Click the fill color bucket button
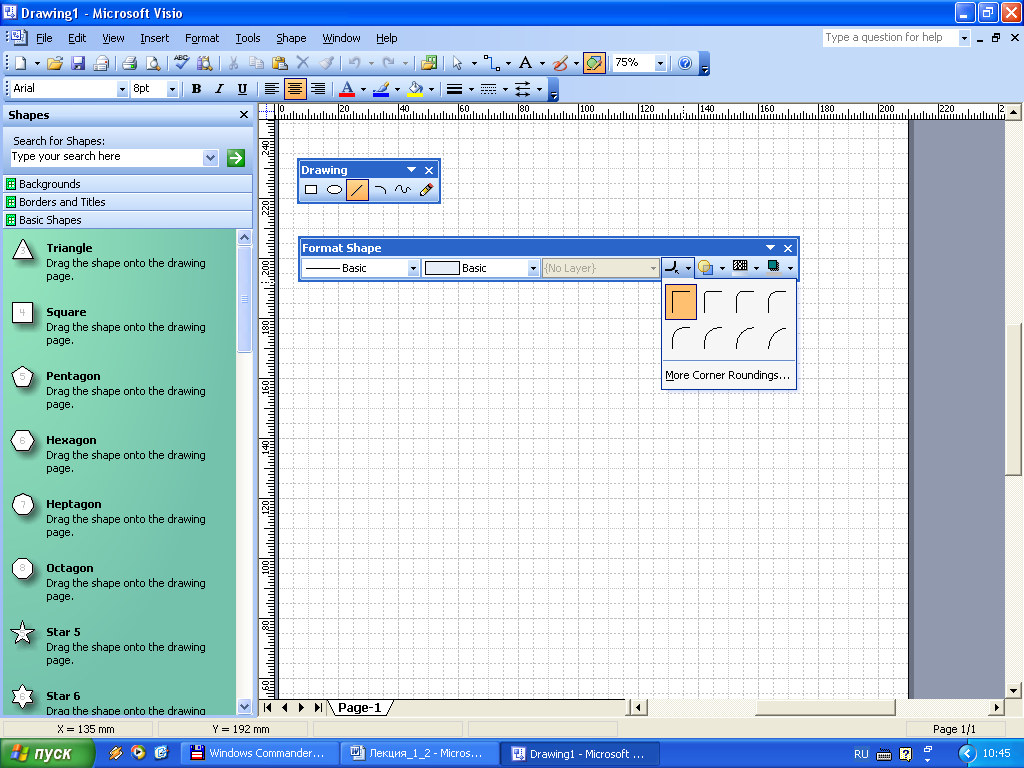The width and height of the screenshot is (1024, 768). (x=415, y=89)
